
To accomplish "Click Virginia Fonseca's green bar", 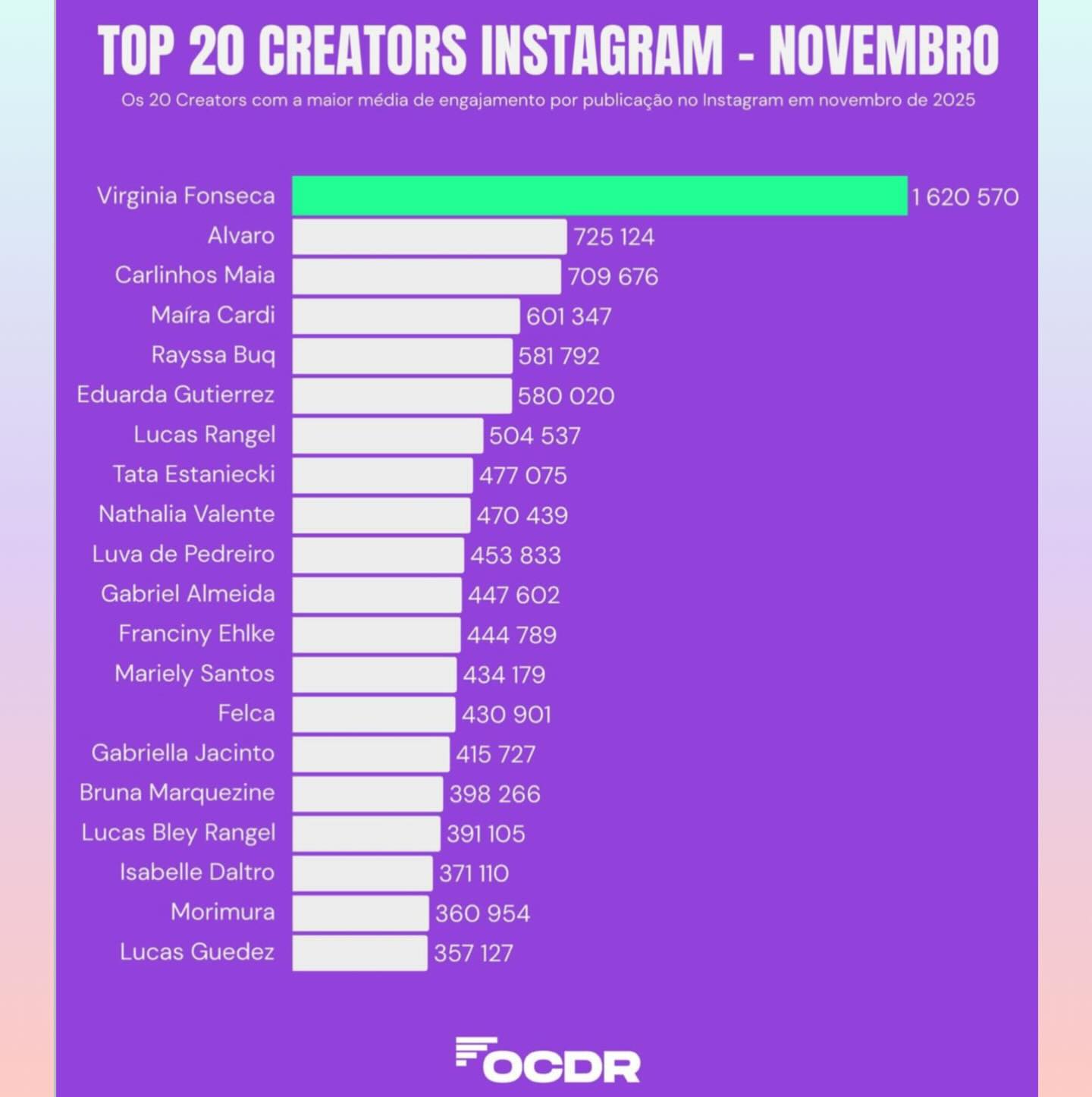I will tap(599, 196).
